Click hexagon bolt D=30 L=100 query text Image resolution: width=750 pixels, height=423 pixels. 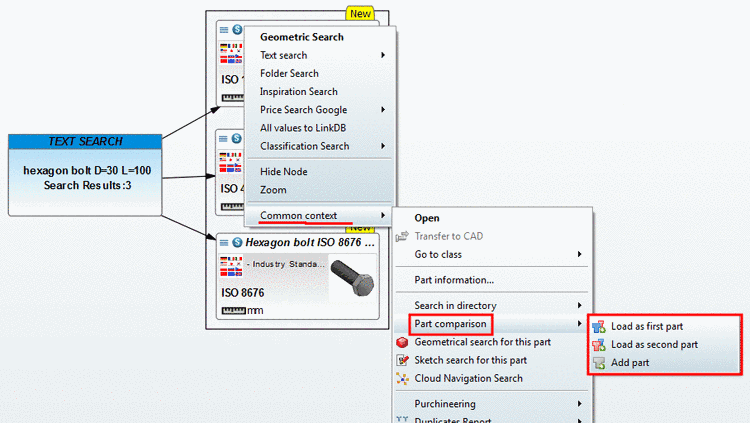[x=87, y=170]
